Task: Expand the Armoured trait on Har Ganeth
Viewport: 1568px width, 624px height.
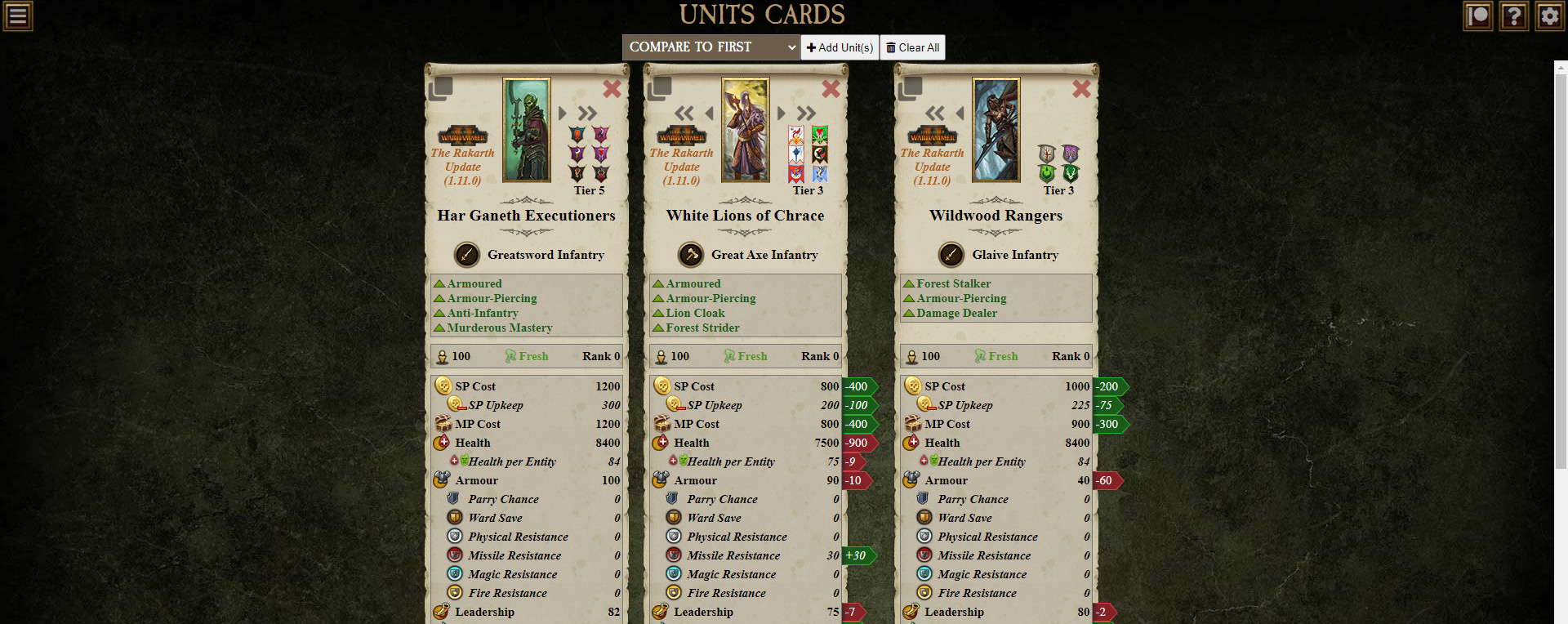Action: tap(468, 283)
